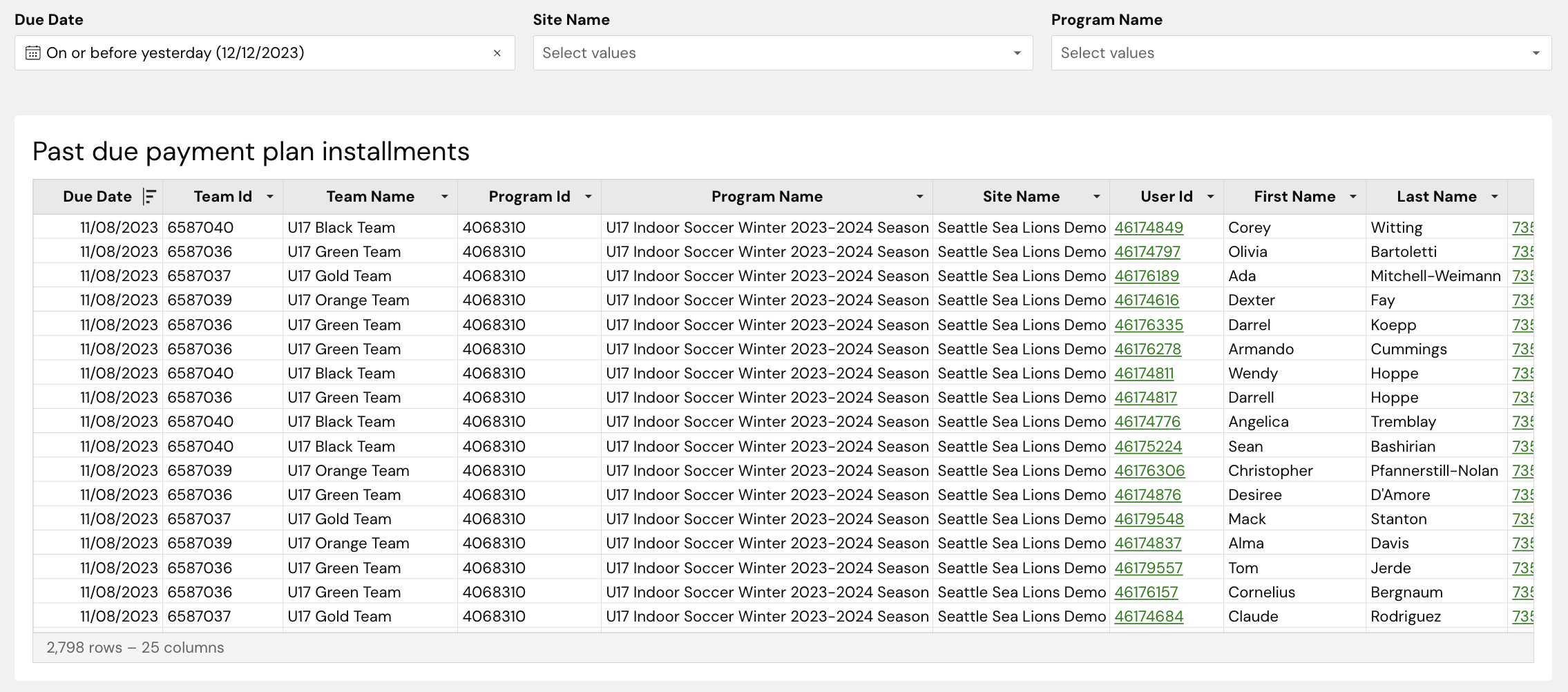Expand the User Id column menu
The image size is (1568, 692).
tap(1210, 197)
